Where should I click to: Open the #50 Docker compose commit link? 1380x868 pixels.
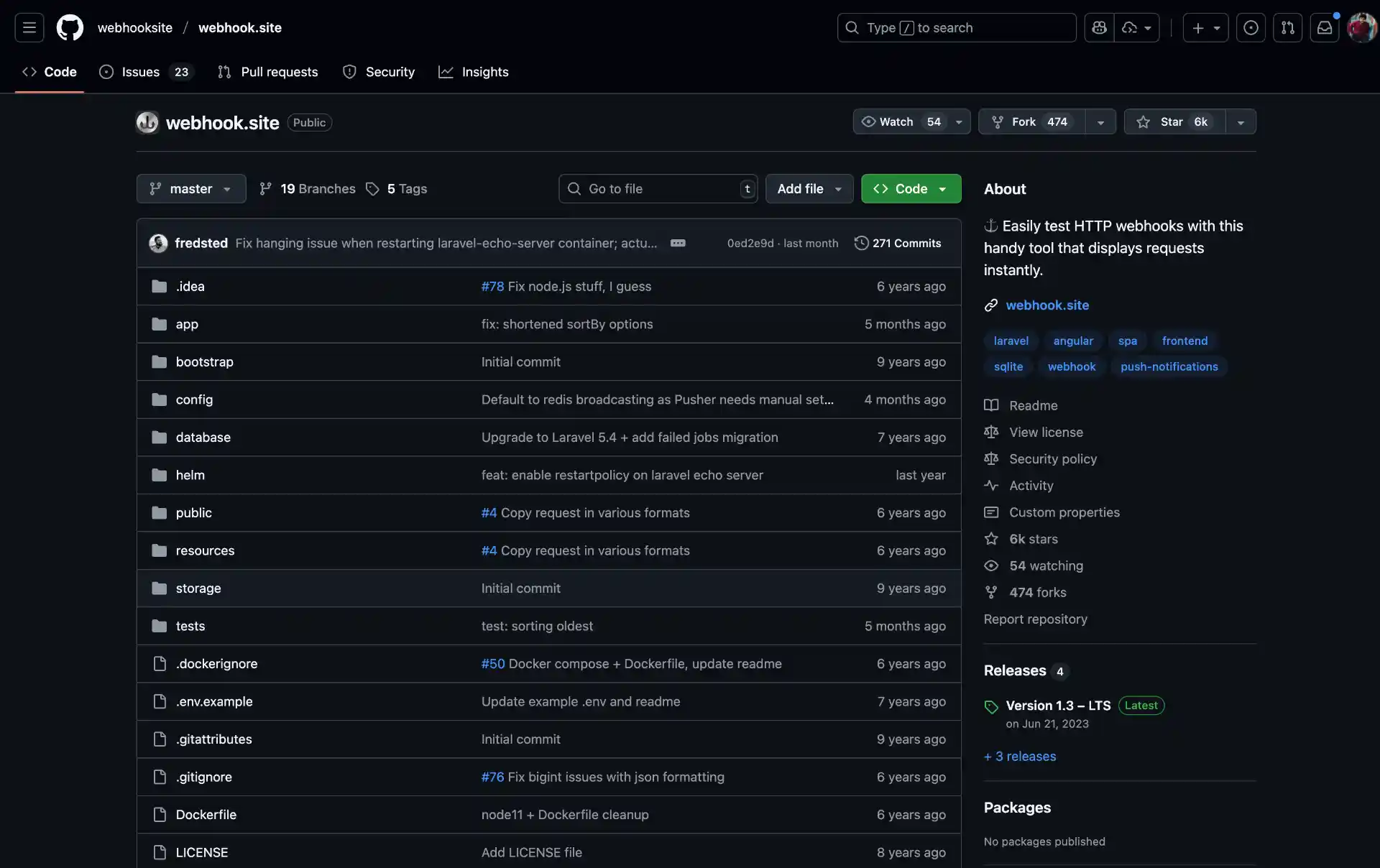tap(493, 663)
